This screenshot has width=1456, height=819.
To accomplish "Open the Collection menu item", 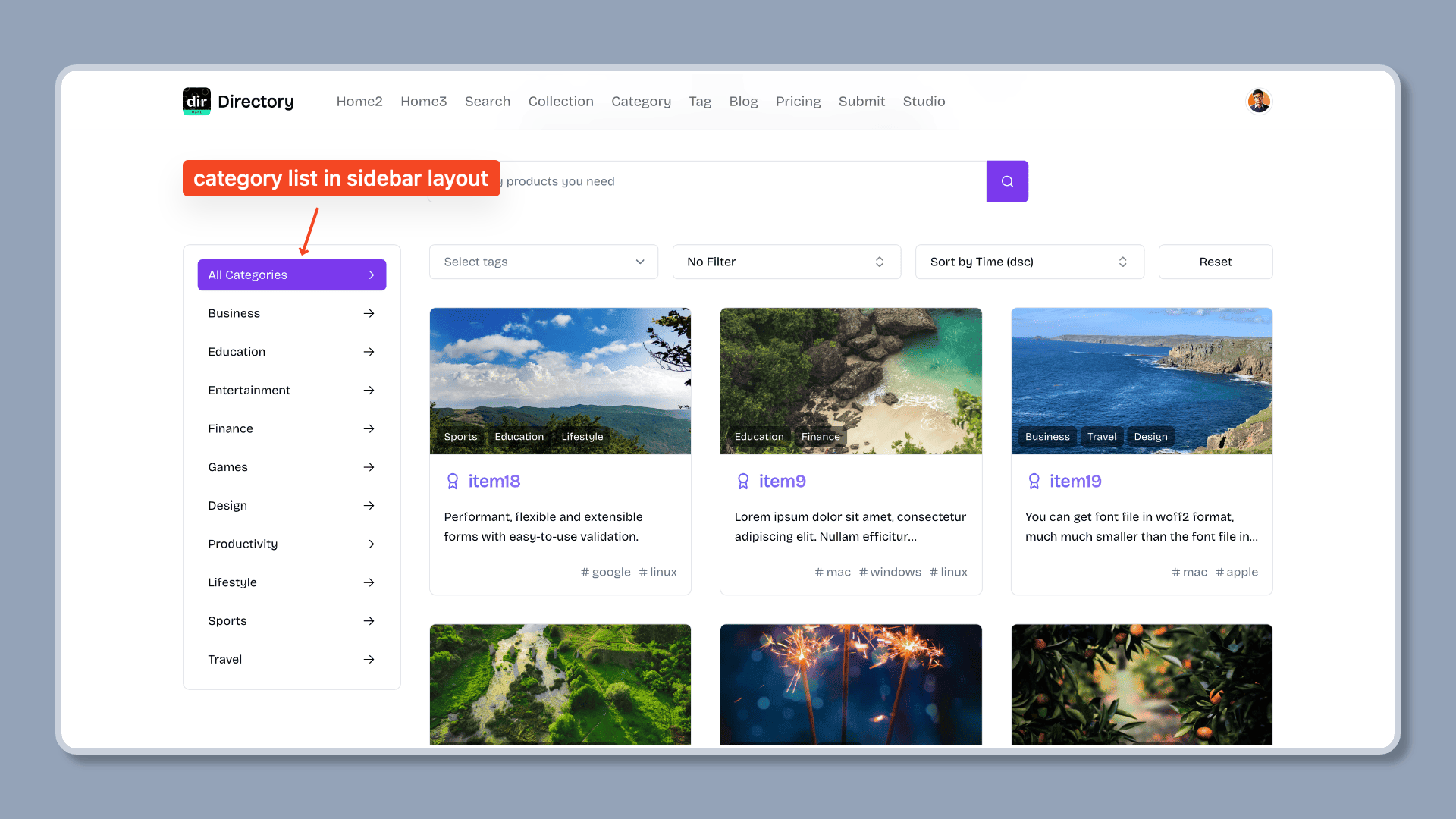I will [x=561, y=101].
